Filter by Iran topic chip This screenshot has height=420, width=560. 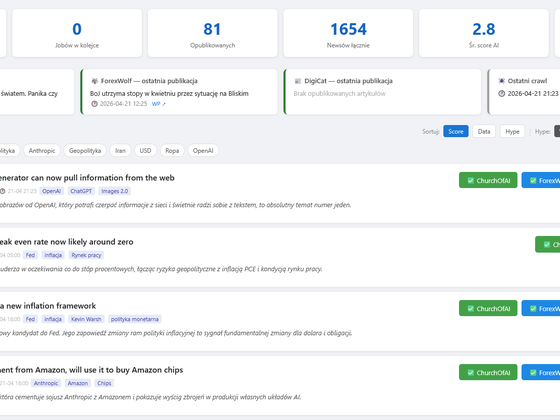120,151
